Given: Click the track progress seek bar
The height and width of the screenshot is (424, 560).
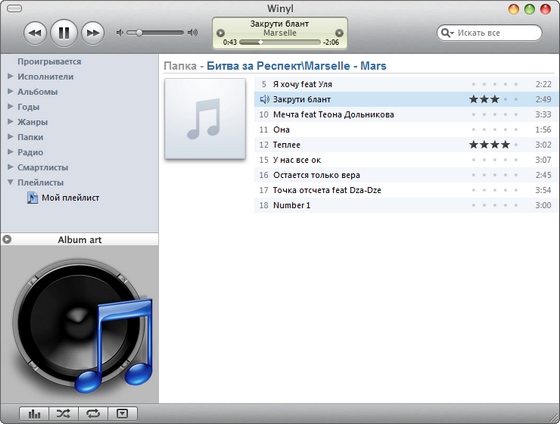Looking at the screenshot, I should pos(280,42).
